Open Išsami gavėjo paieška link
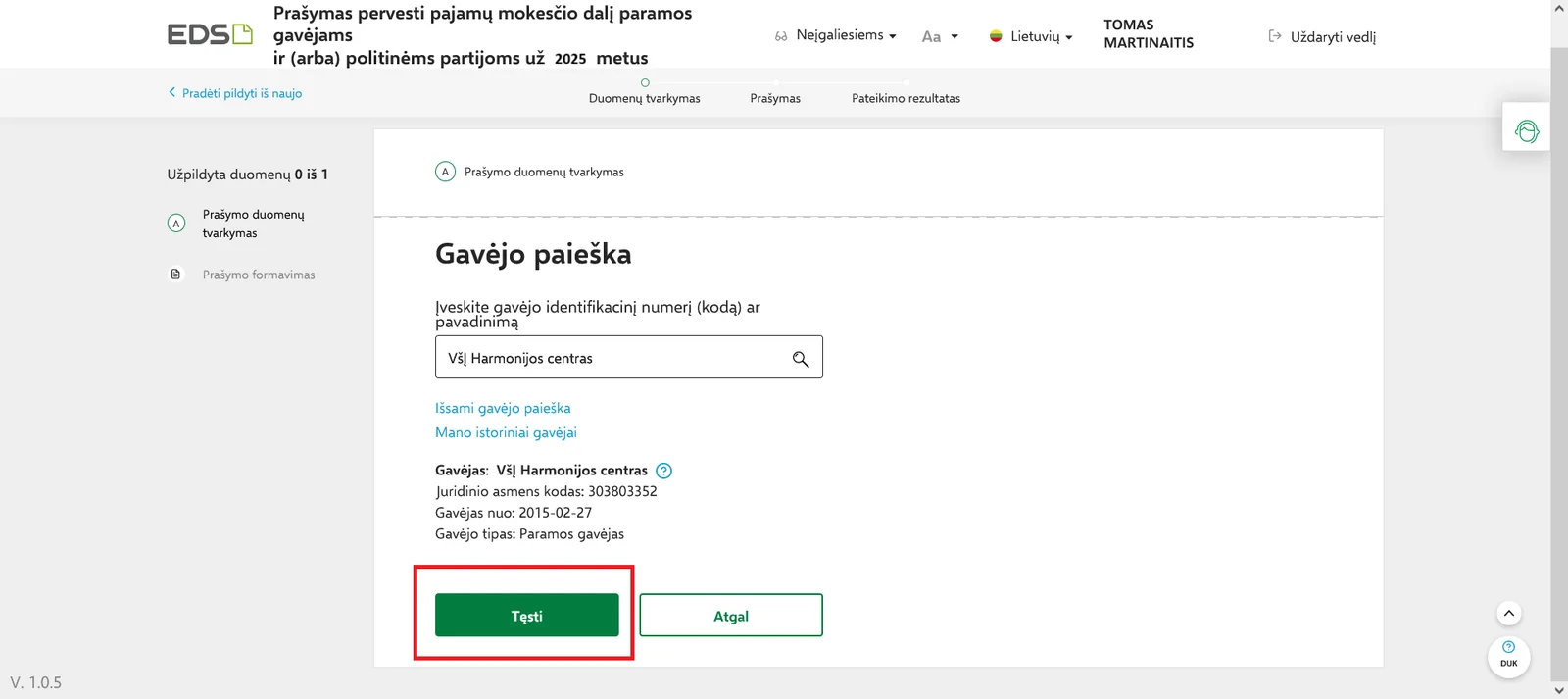The height and width of the screenshot is (699, 1568). point(503,408)
